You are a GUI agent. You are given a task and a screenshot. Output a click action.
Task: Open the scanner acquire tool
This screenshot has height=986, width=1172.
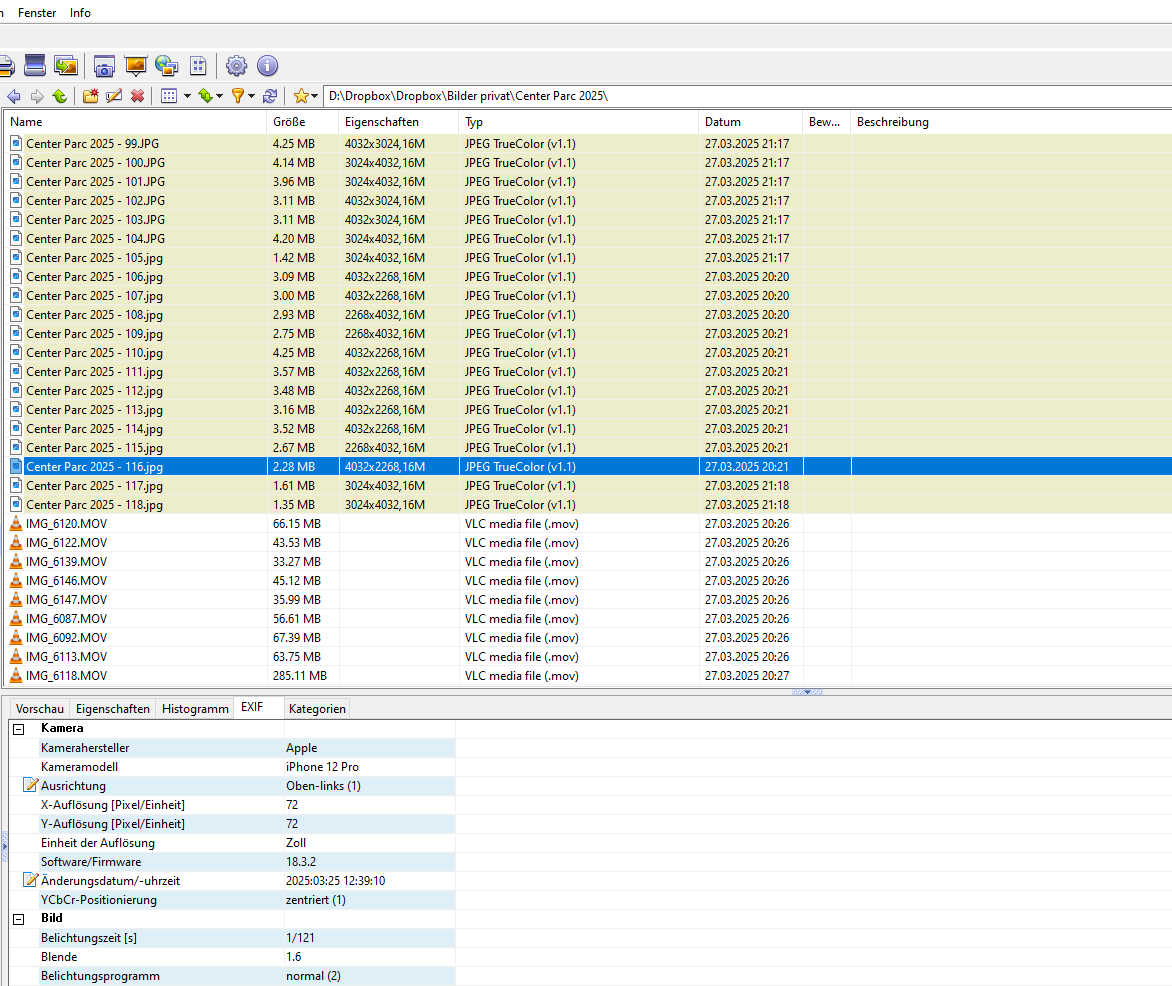pyautogui.click(x=34, y=66)
